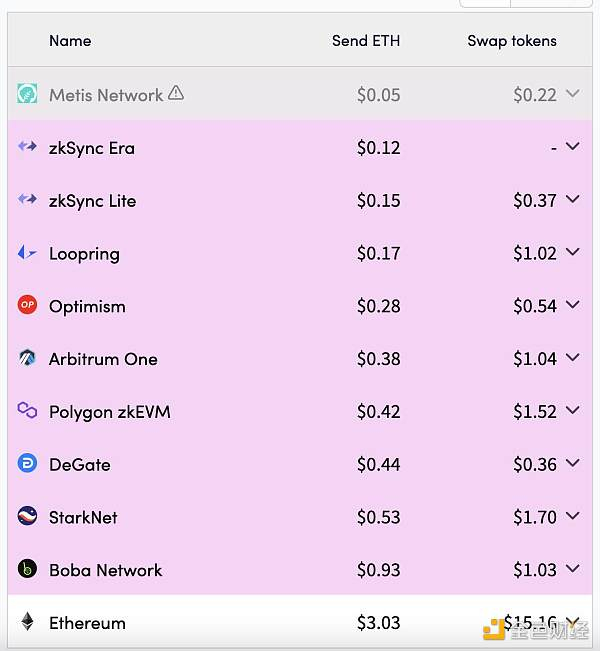The image size is (600, 651).
Task: Click the Arbitrum One logo icon
Action: click(27, 358)
